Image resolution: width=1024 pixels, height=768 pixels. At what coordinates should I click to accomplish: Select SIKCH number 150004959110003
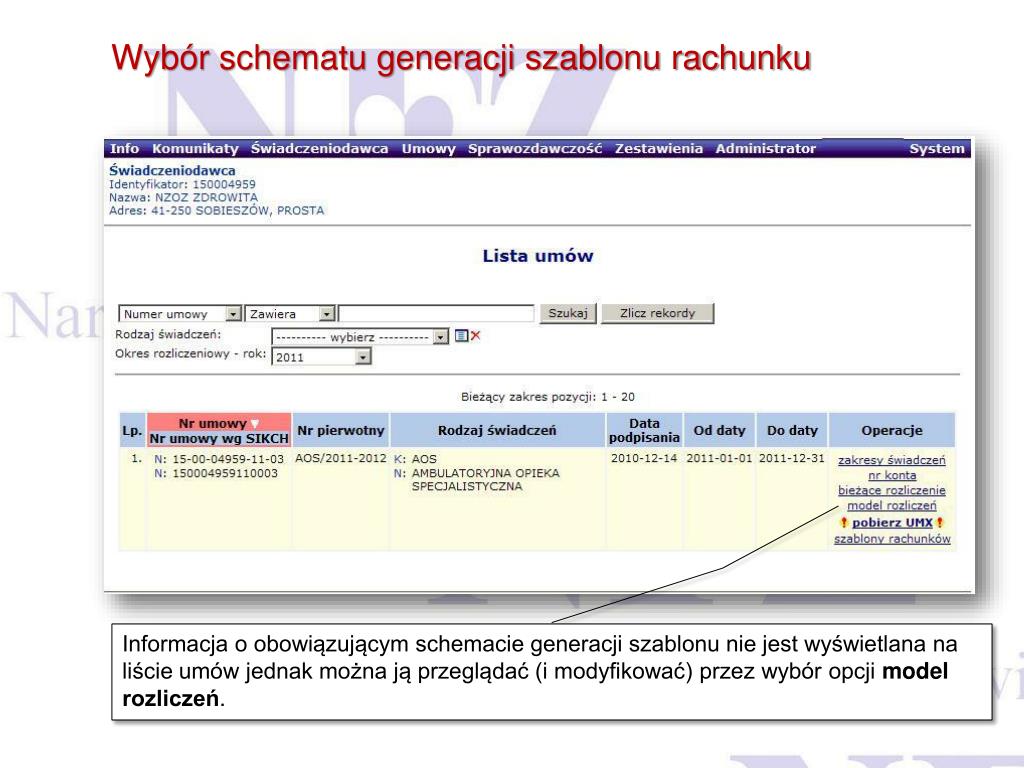[225, 473]
